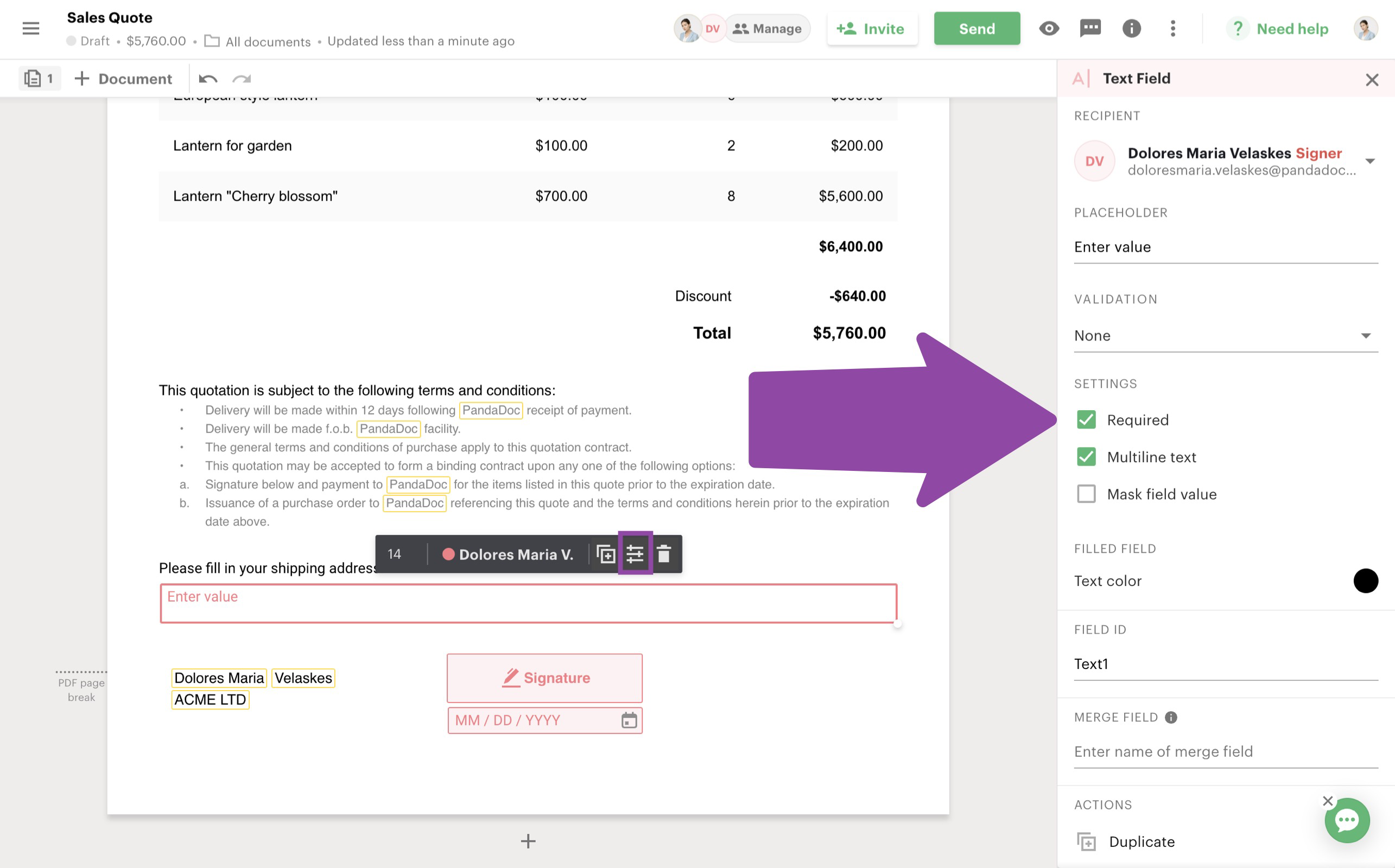Click the field properties sliders icon
Image resolution: width=1395 pixels, height=868 pixels.
[x=635, y=554]
